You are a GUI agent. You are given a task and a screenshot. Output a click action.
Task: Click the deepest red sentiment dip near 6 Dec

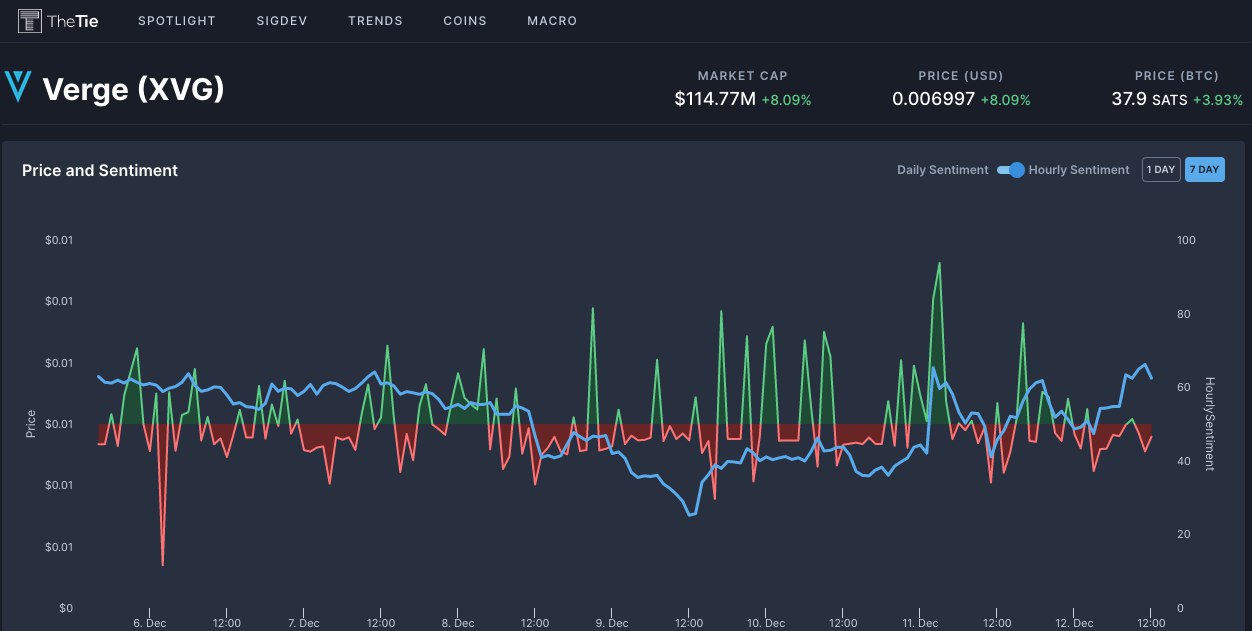click(x=162, y=564)
